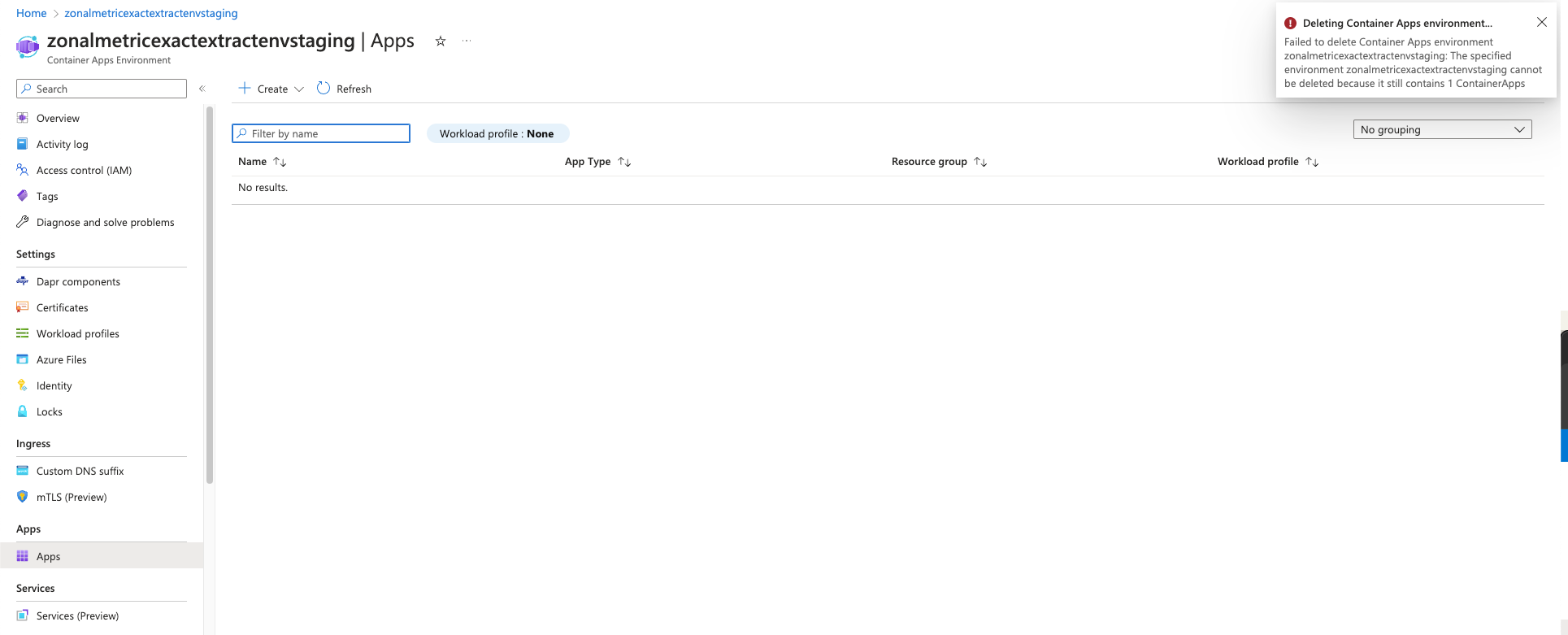Focus the Filter by name field
The height and width of the screenshot is (635, 1568).
click(x=321, y=133)
